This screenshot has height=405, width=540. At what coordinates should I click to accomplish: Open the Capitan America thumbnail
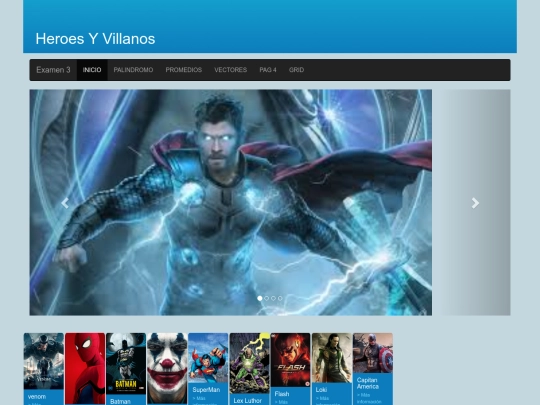point(373,353)
